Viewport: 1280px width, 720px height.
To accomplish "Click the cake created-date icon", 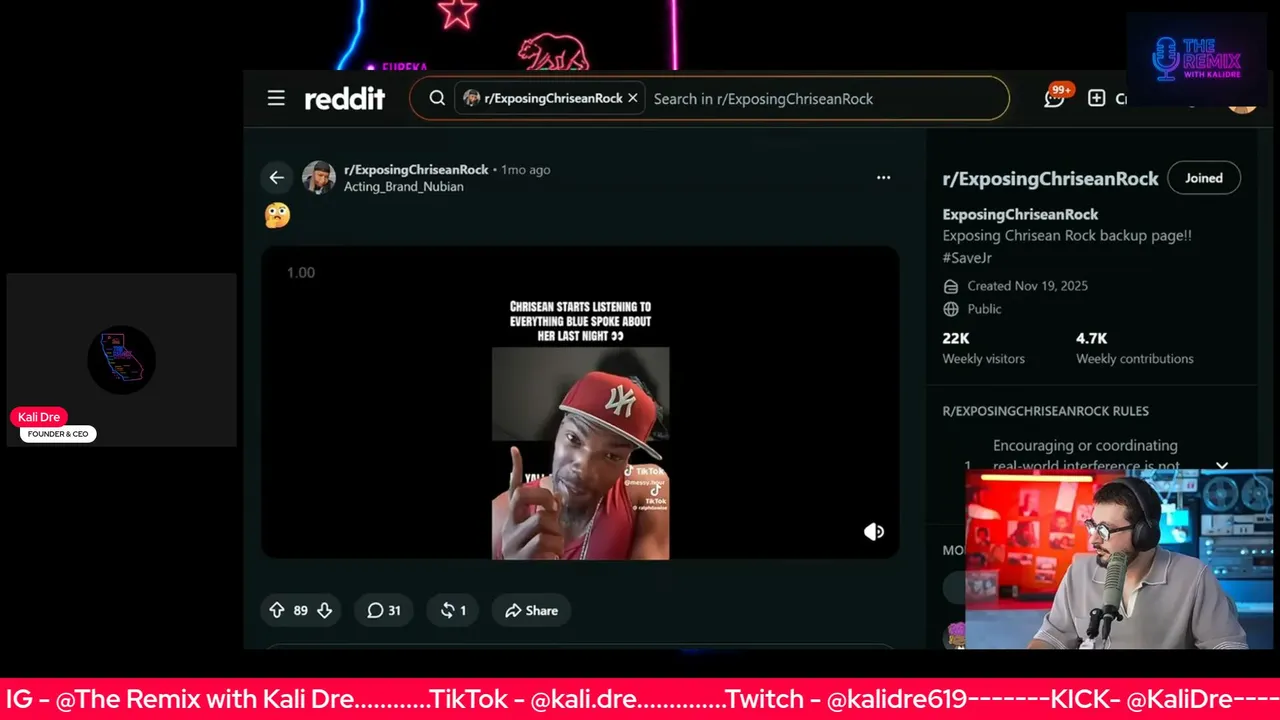I will click(x=951, y=286).
